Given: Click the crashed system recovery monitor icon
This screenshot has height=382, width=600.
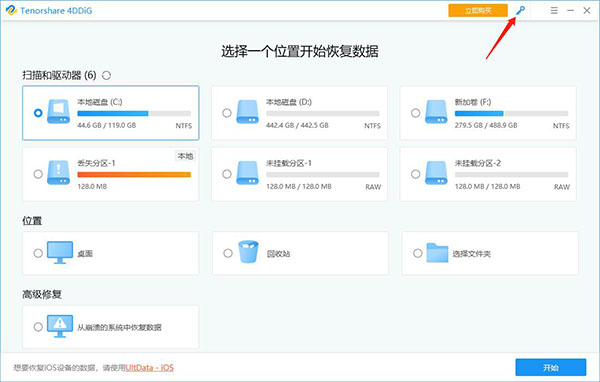Looking at the screenshot, I should [x=60, y=326].
